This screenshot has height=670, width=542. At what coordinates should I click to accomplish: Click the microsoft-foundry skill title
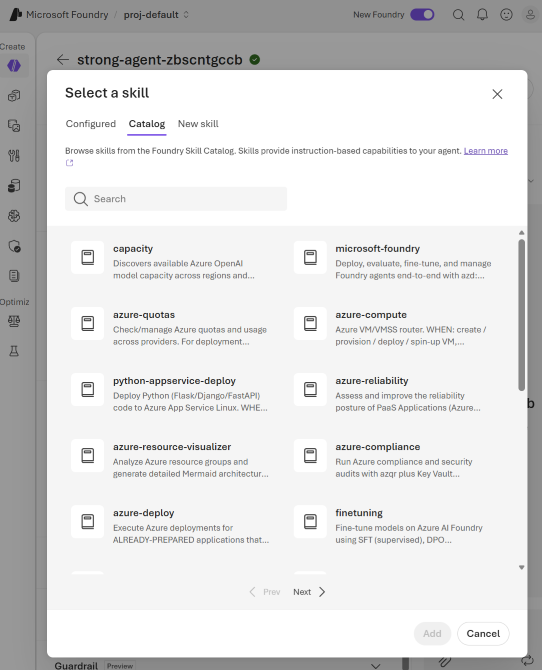pyautogui.click(x=377, y=249)
